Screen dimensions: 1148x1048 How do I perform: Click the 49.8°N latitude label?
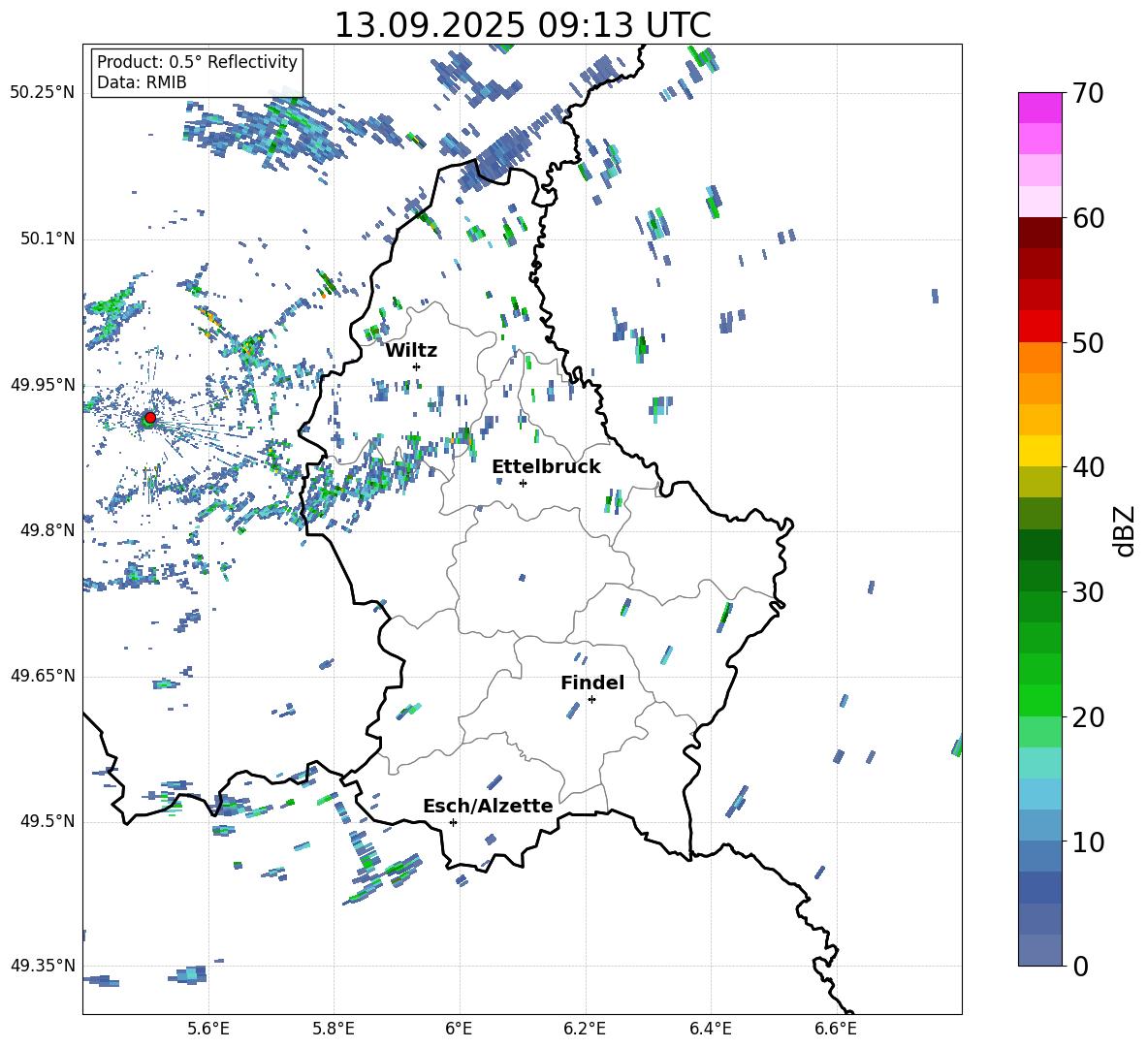tap(47, 530)
